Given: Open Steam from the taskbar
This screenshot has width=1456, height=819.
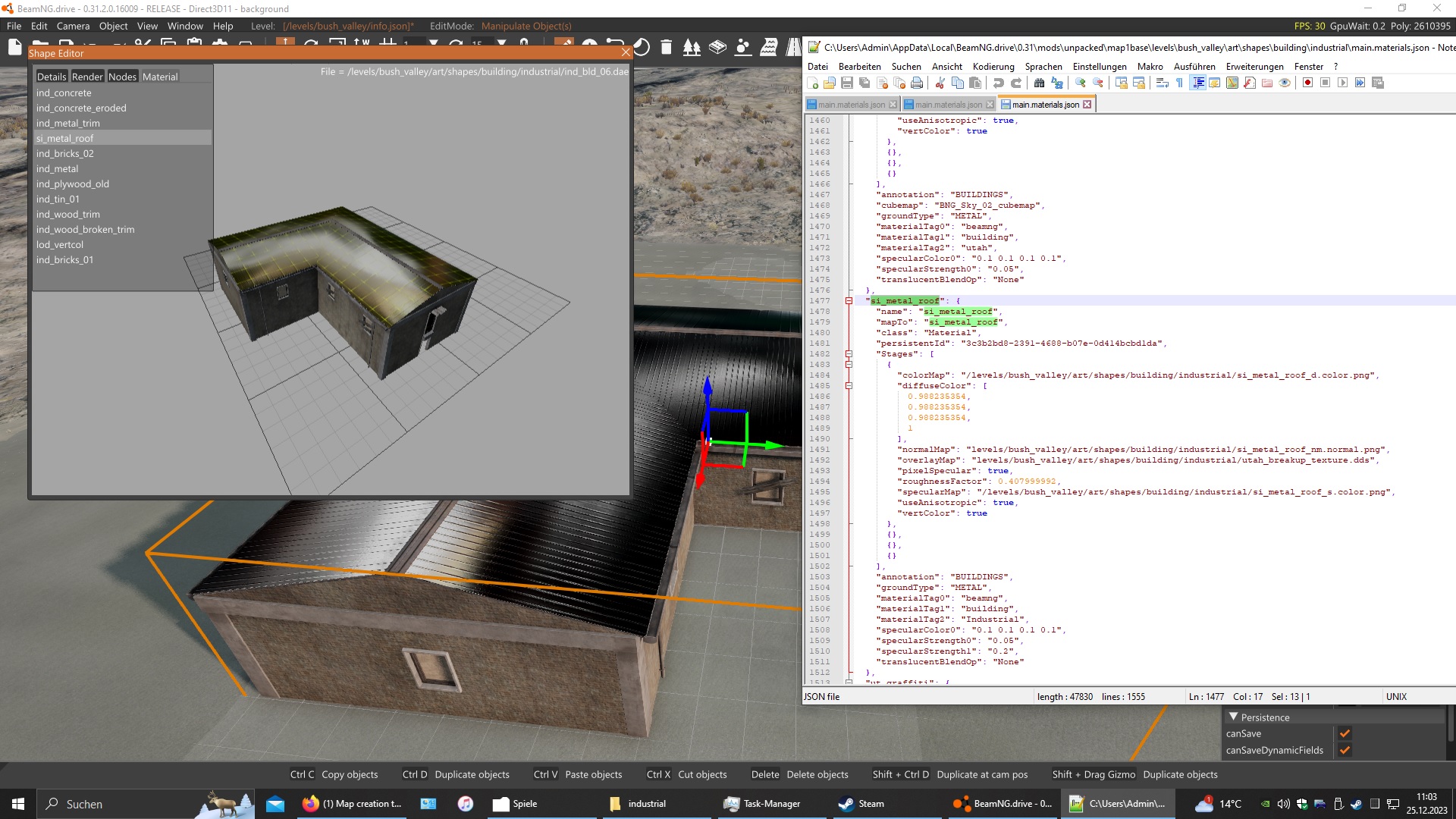Looking at the screenshot, I should coord(861,804).
